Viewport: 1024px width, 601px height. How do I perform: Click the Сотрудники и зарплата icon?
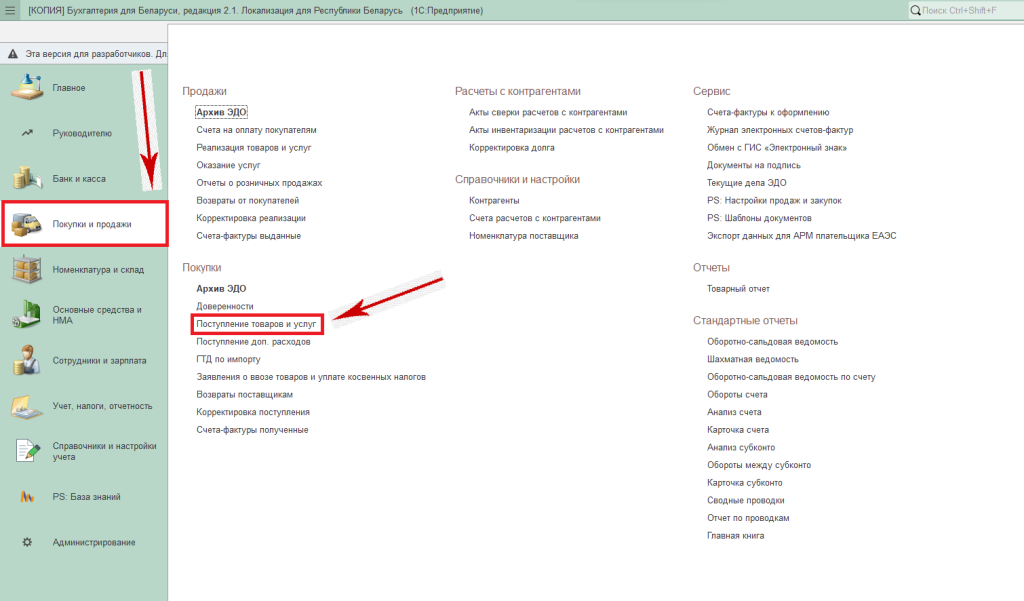click(27, 361)
